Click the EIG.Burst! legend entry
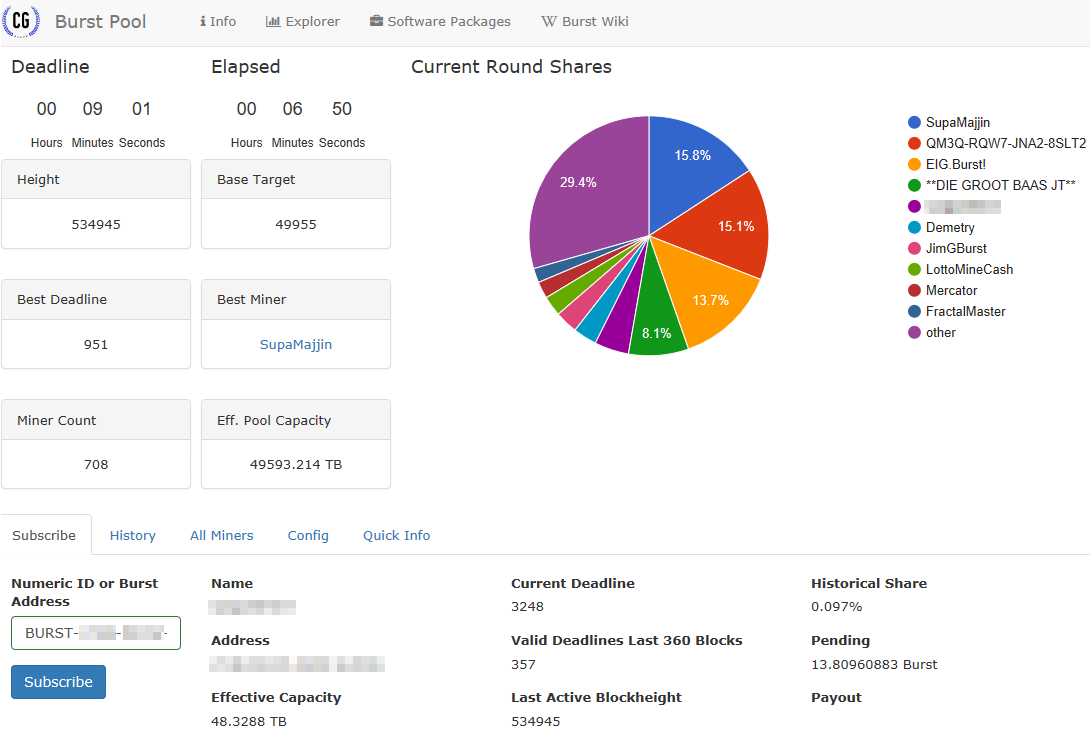Image resolution: width=1090 pixels, height=742 pixels. 955,164
